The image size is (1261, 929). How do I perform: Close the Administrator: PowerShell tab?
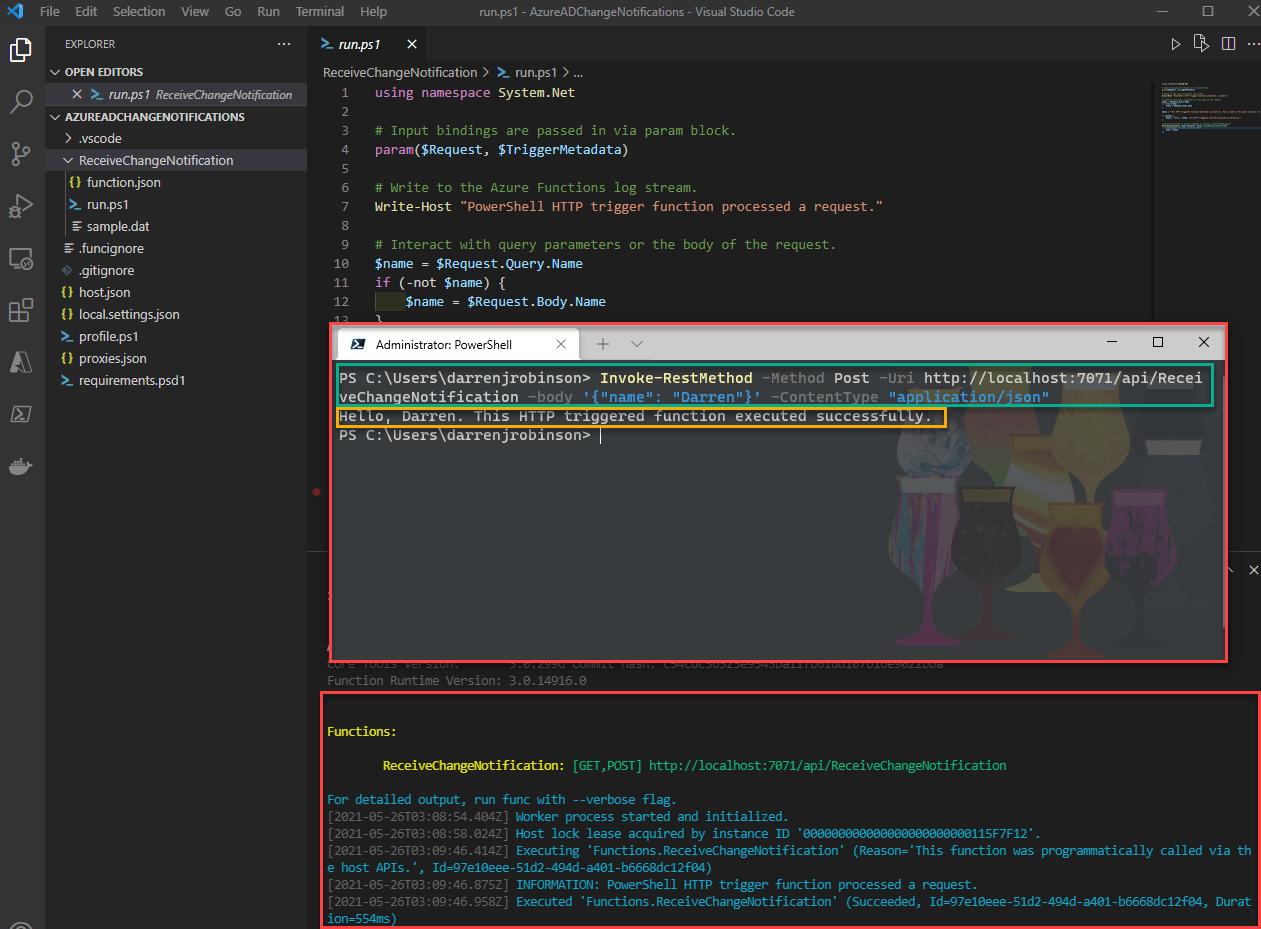pyautogui.click(x=562, y=344)
